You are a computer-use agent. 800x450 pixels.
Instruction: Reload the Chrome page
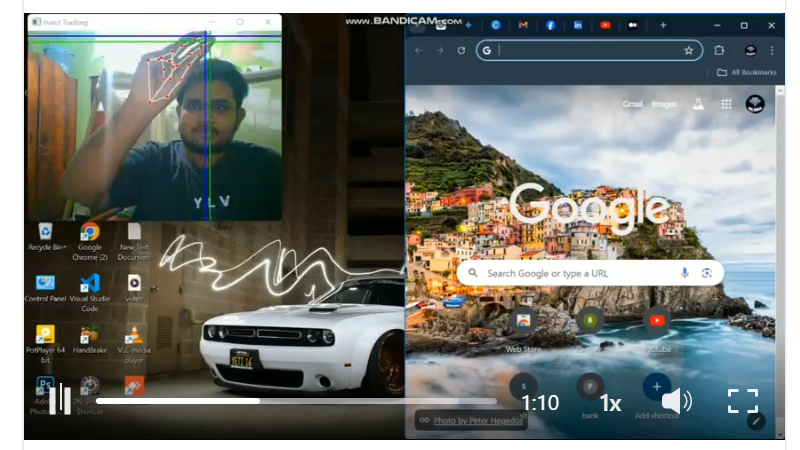[x=461, y=51]
